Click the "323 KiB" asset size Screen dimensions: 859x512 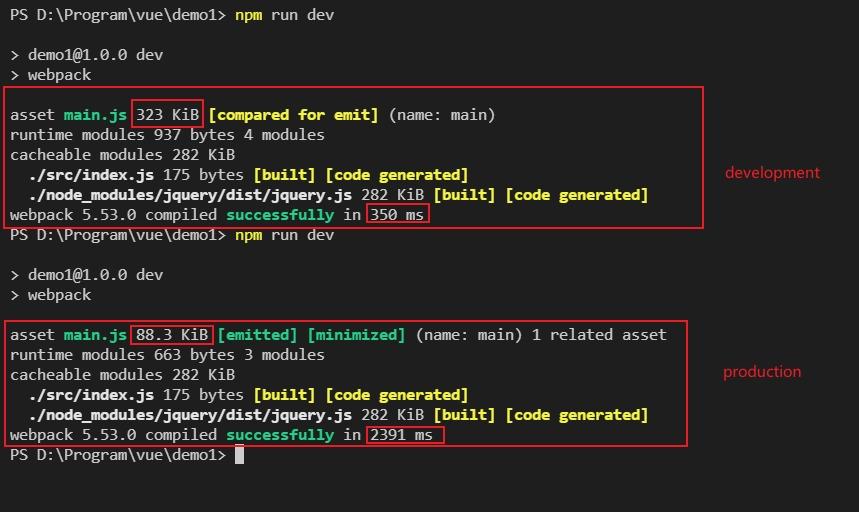167,114
